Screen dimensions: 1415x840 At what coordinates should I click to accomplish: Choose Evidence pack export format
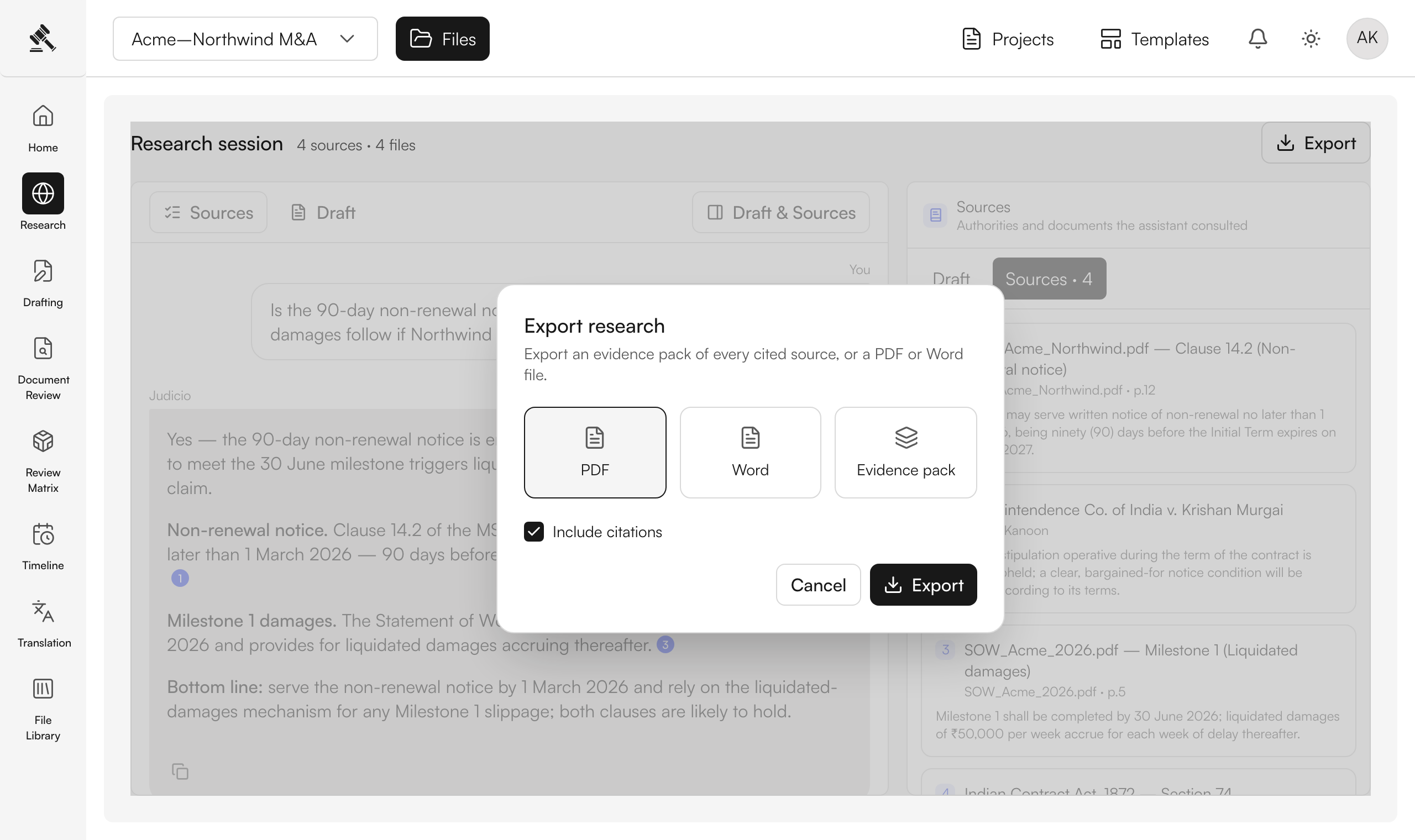click(905, 452)
